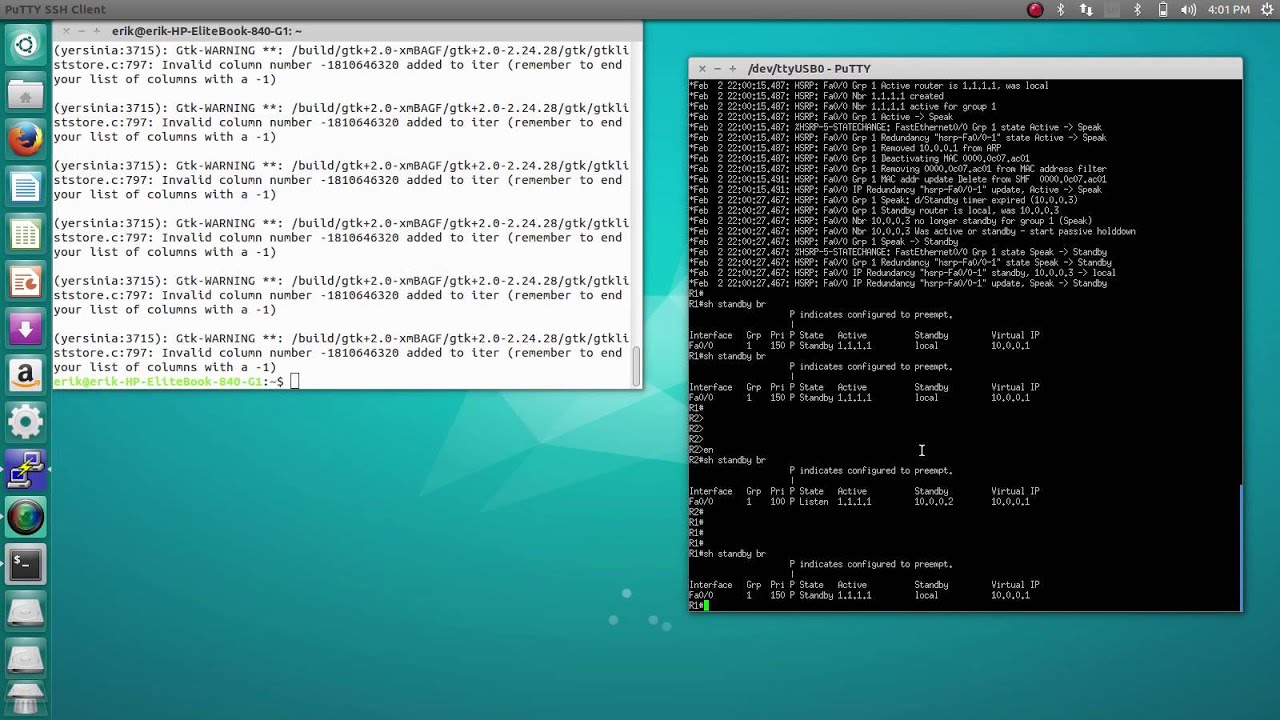Maximize the /dev/ttyUSB0 PuTTY window

pos(732,68)
